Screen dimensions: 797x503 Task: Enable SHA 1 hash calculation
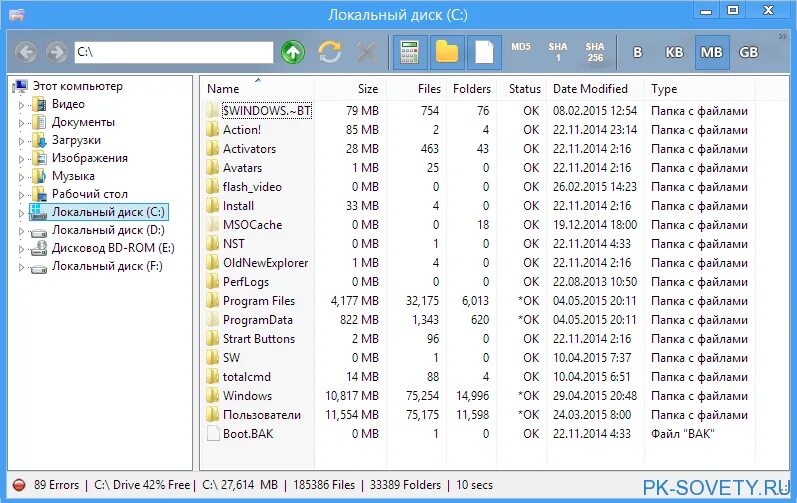[558, 52]
